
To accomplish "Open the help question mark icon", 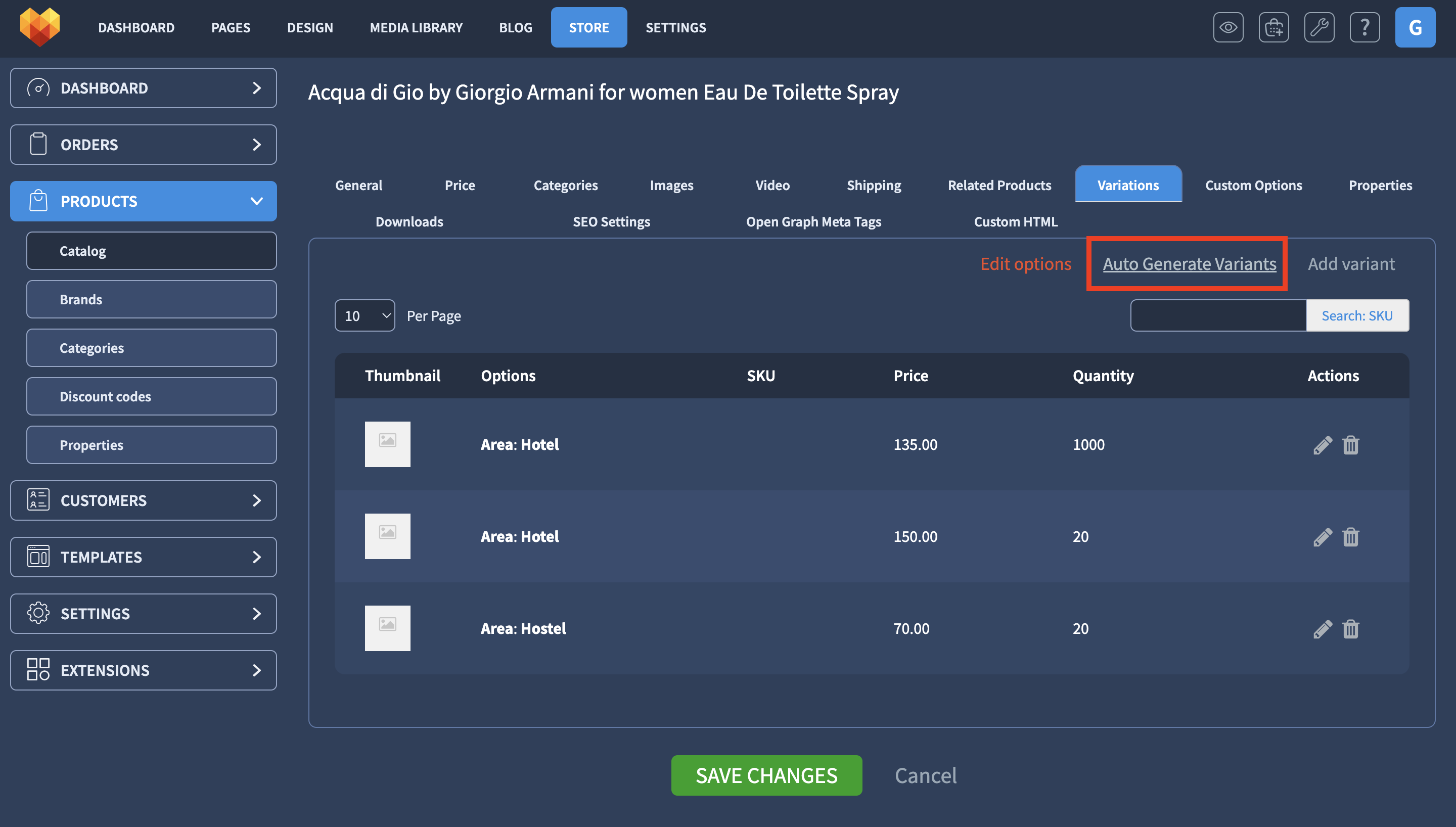I will point(1364,27).
